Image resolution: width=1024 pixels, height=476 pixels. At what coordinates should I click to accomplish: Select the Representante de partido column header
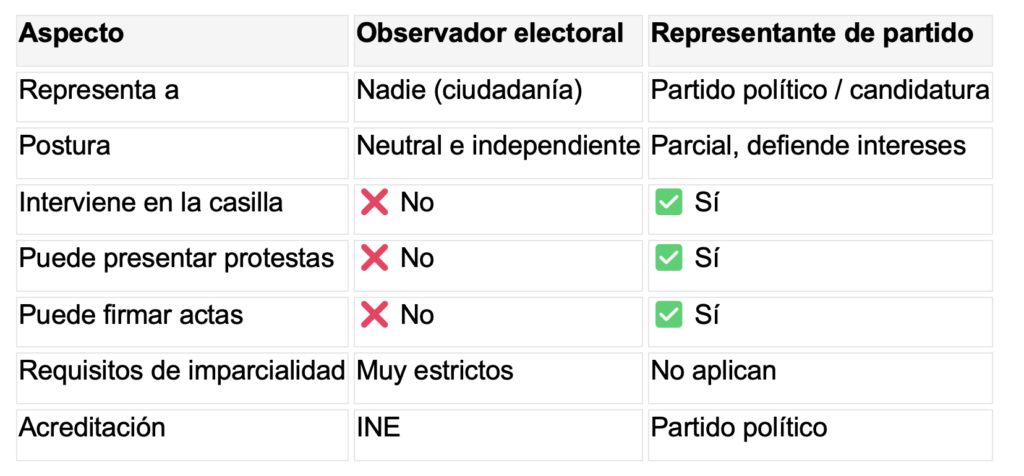pyautogui.click(x=812, y=33)
